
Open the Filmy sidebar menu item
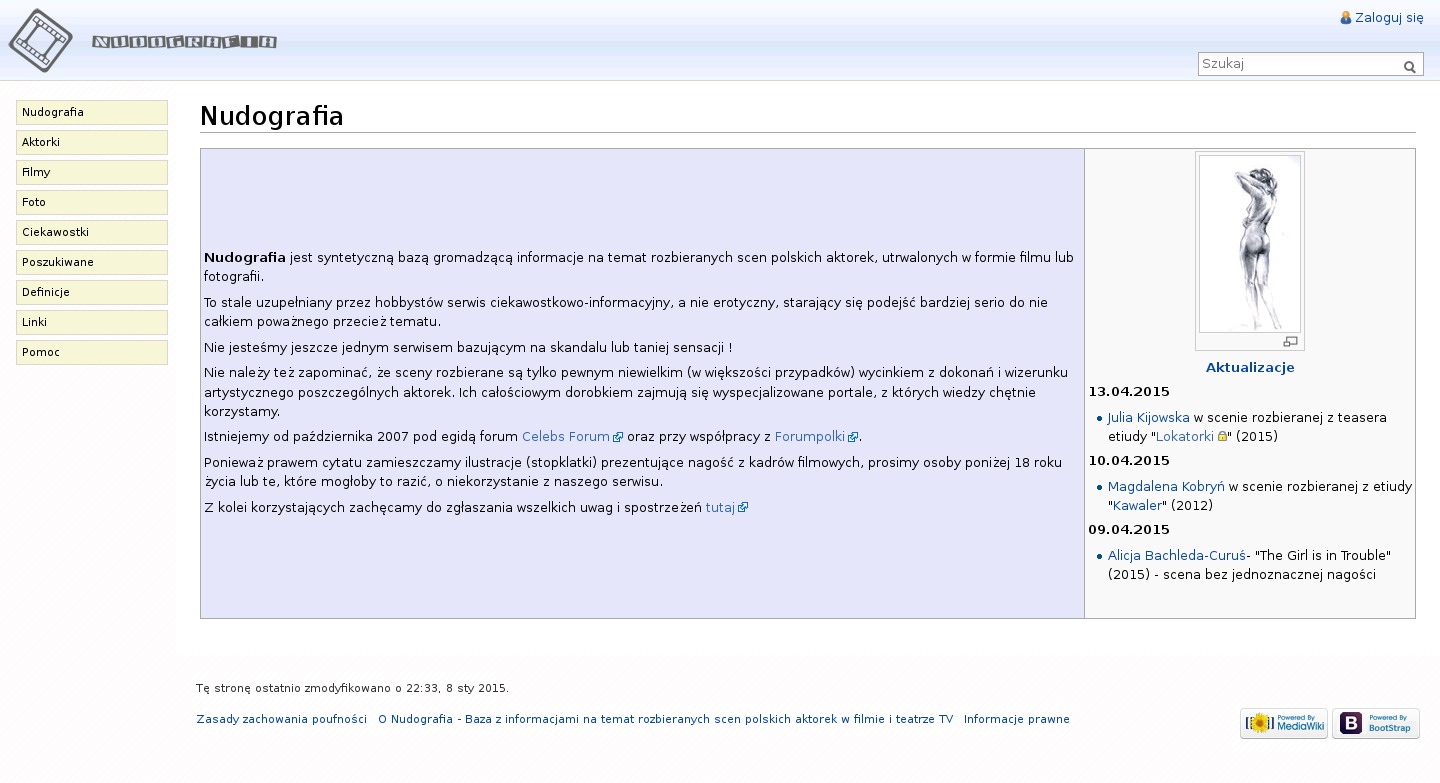91,173
